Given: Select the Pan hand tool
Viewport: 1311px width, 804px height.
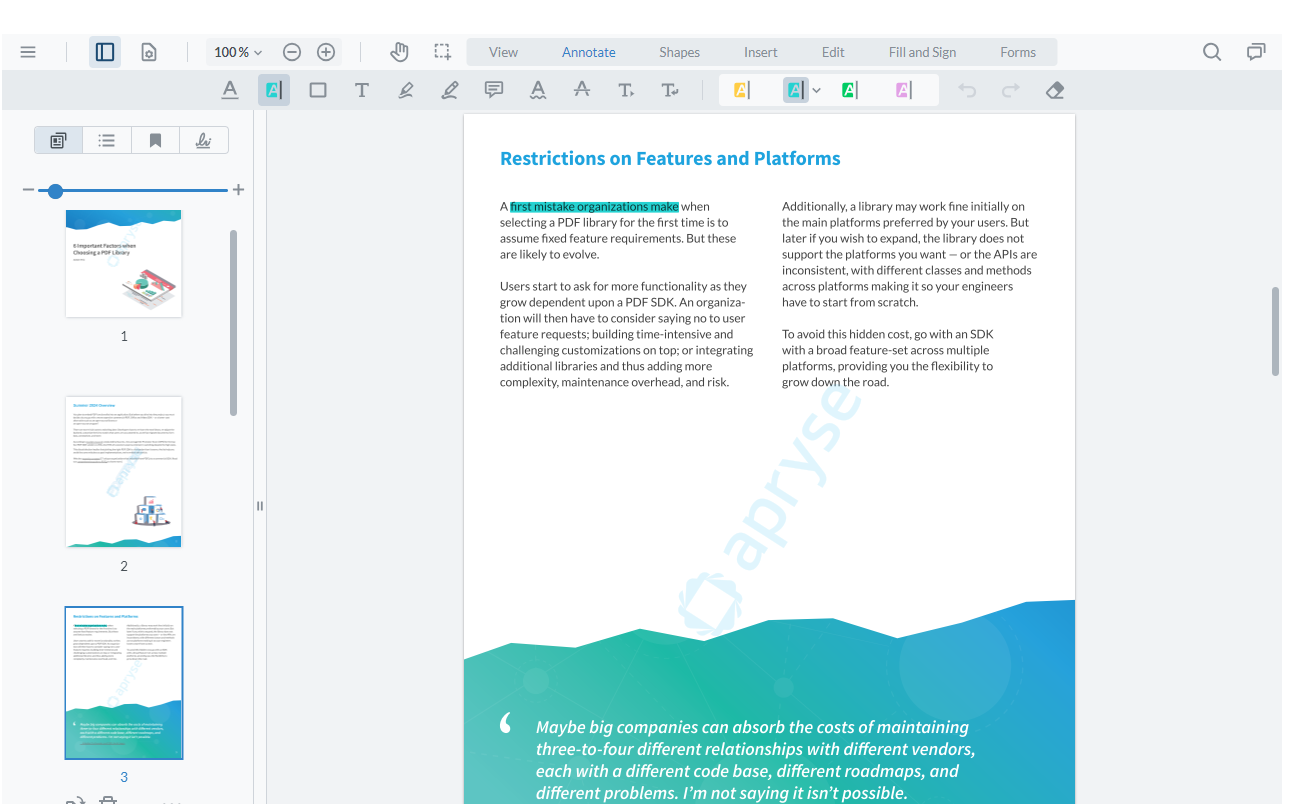Looking at the screenshot, I should pyautogui.click(x=399, y=52).
